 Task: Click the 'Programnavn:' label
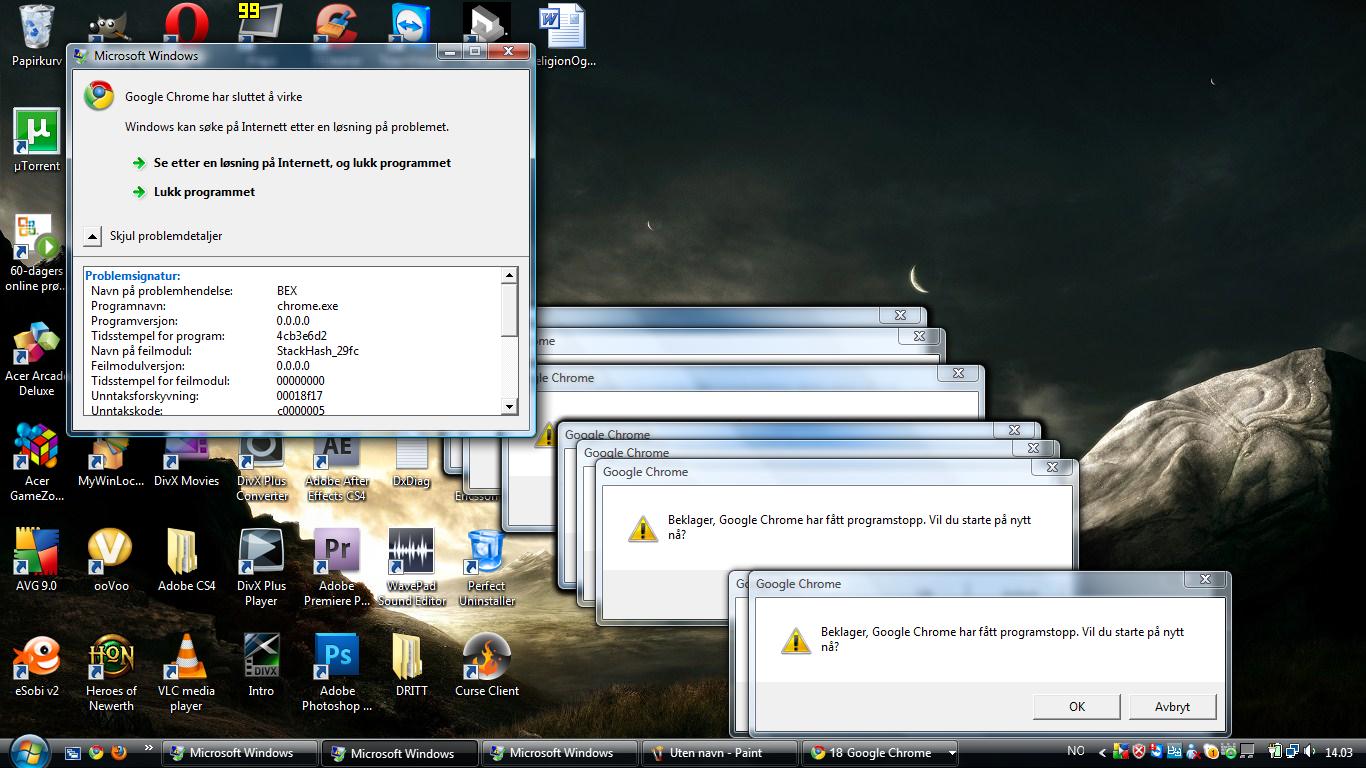128,306
